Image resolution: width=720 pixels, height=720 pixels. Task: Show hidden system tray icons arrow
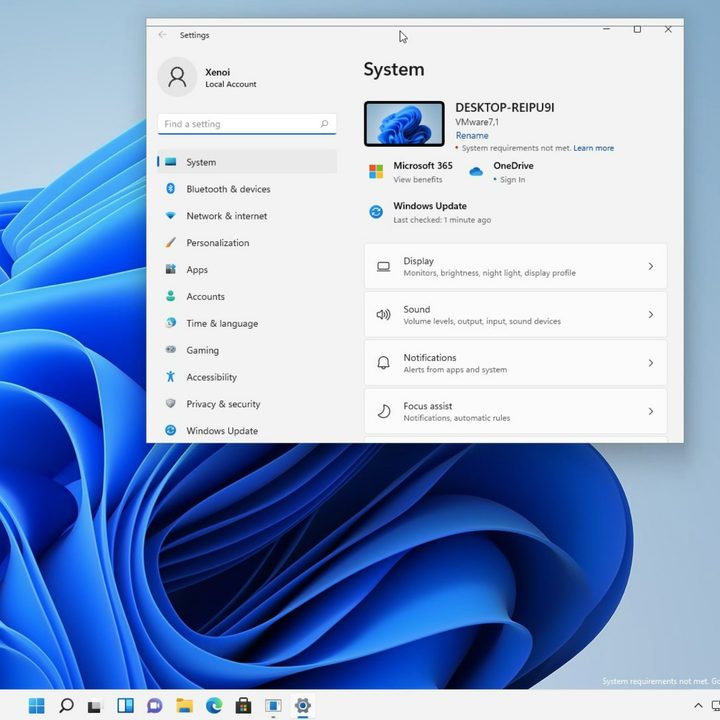point(698,706)
